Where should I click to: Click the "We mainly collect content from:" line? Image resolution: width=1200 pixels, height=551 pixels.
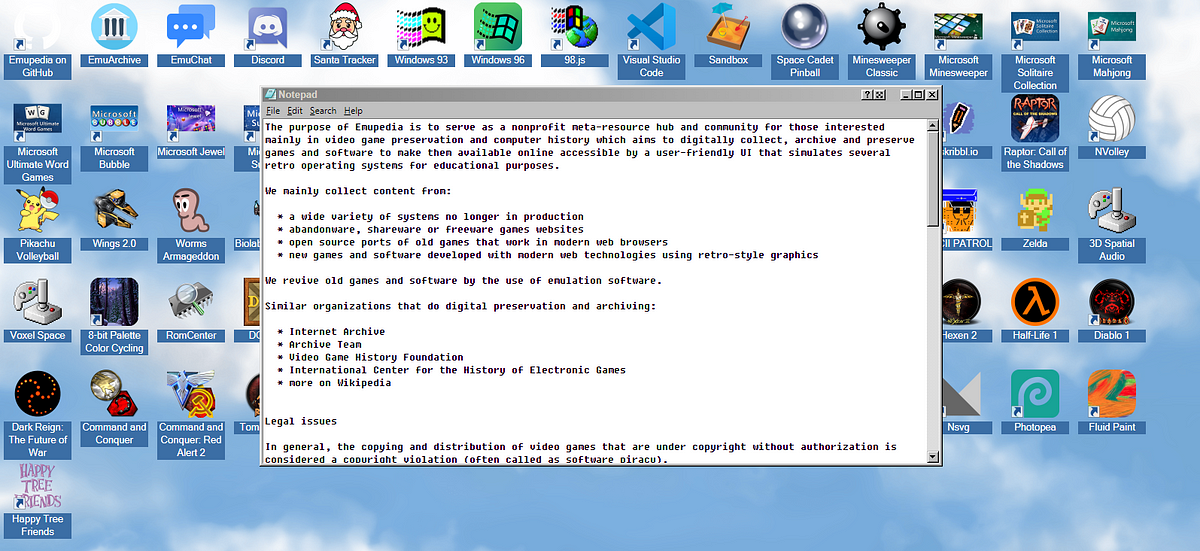(358, 190)
